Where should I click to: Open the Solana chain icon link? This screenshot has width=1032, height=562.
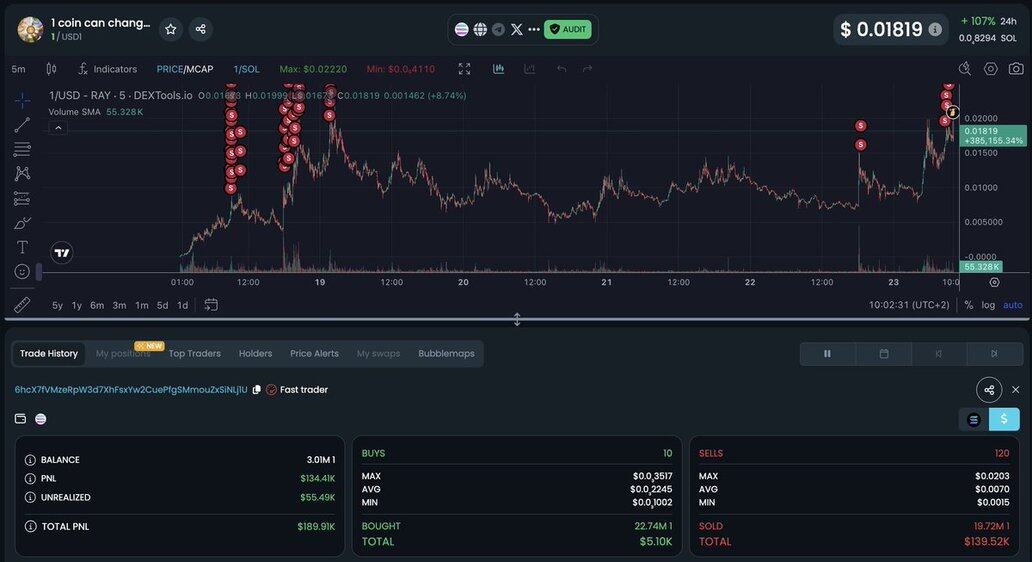(461, 29)
